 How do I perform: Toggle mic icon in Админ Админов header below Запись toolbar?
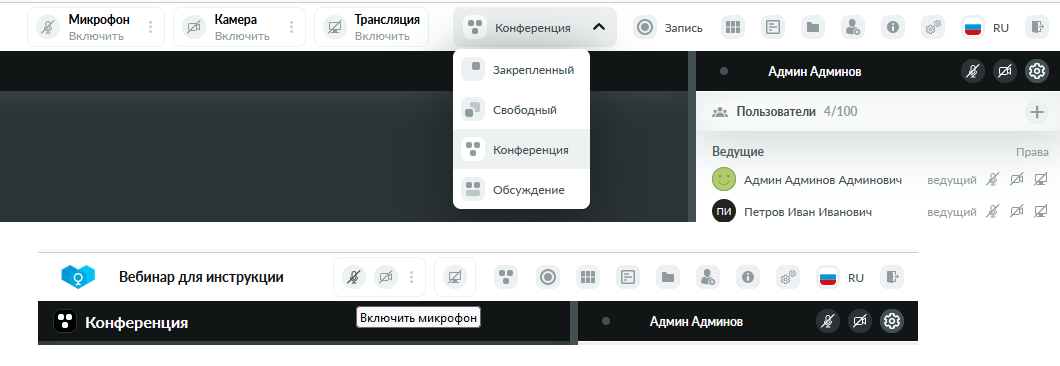tap(973, 71)
